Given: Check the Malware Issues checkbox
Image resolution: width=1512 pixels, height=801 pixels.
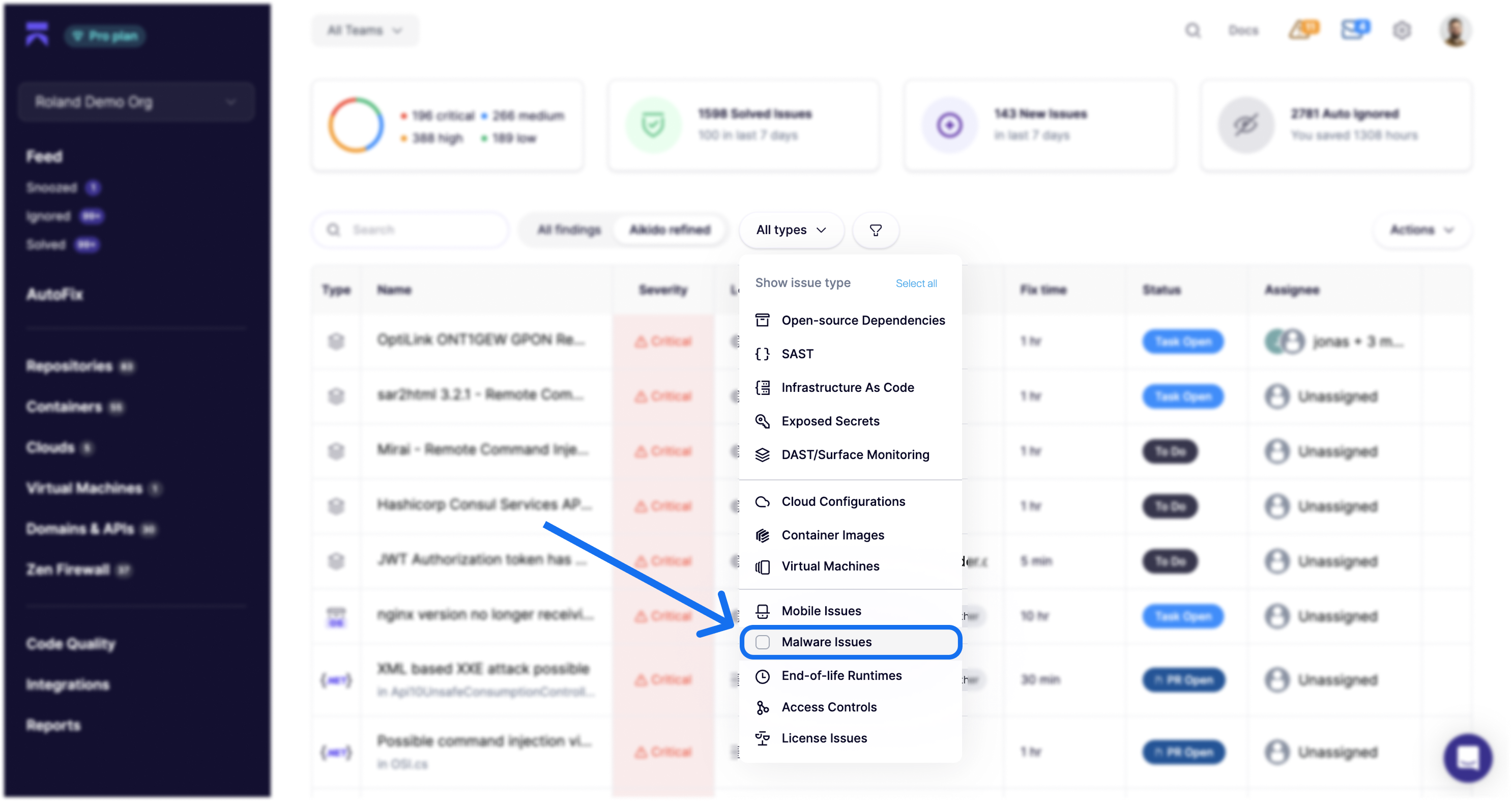Looking at the screenshot, I should coord(762,642).
